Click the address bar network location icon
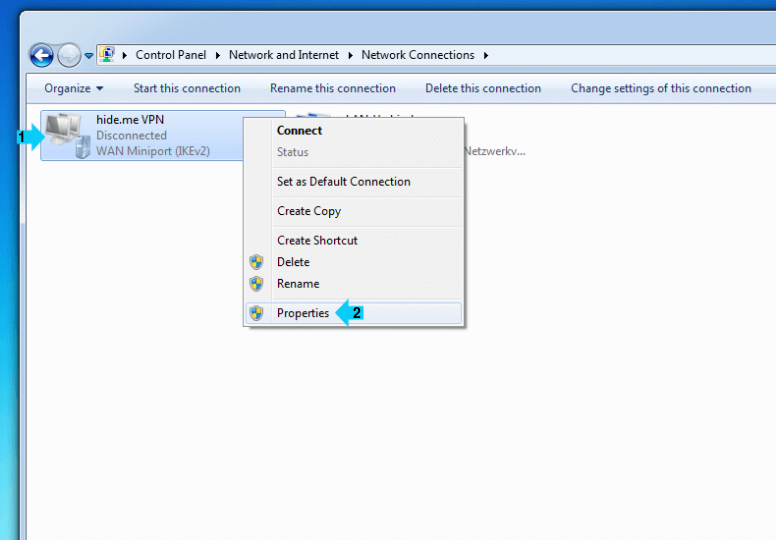The image size is (777, 541). click(x=107, y=54)
